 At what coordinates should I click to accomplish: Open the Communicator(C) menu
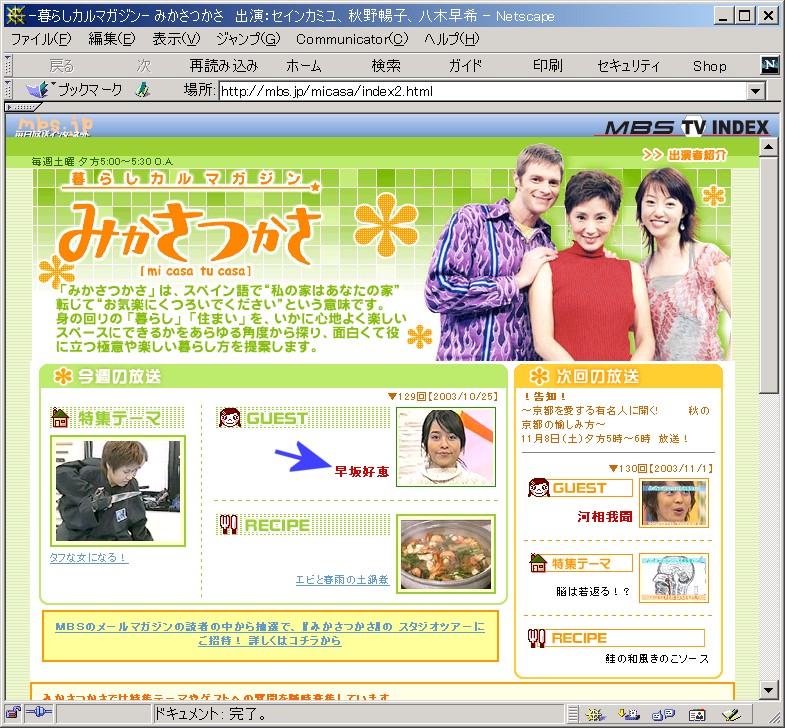[352, 39]
